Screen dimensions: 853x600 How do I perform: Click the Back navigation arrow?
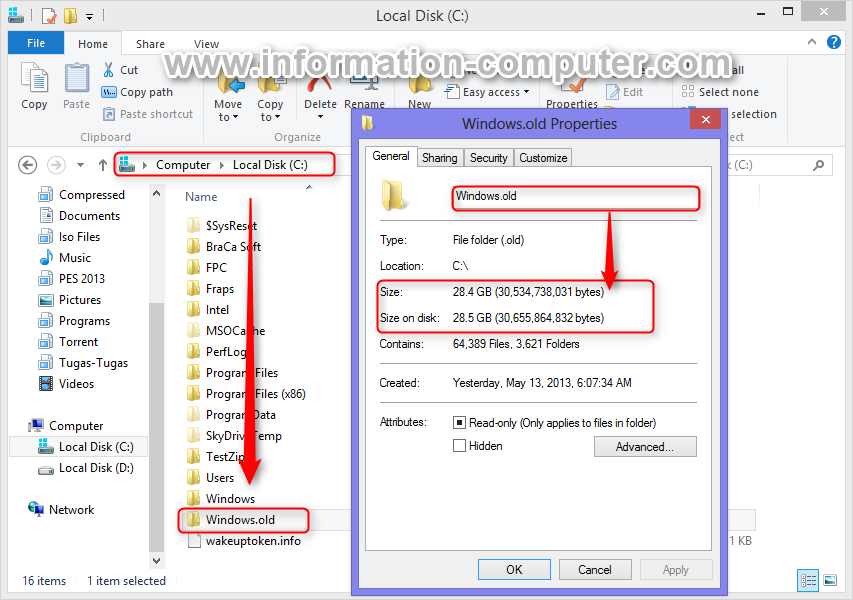tap(27, 164)
